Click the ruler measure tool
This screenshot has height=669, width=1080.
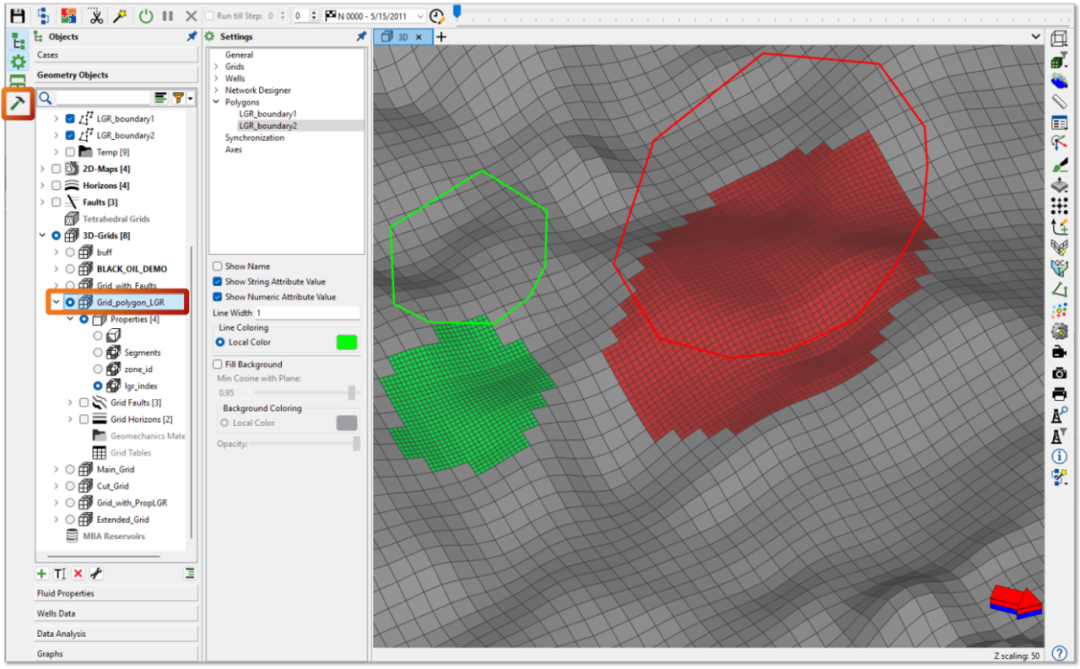click(x=1059, y=102)
